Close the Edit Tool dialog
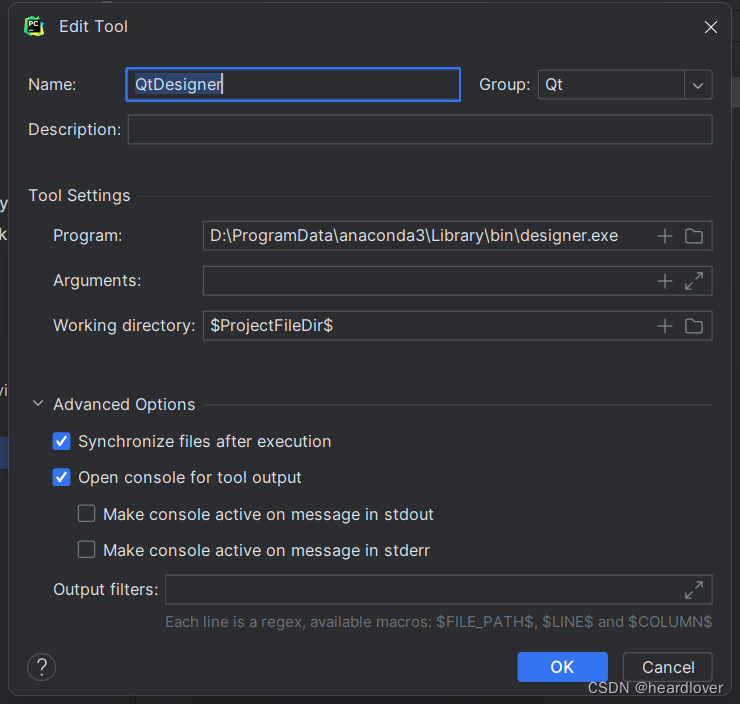 tap(711, 27)
